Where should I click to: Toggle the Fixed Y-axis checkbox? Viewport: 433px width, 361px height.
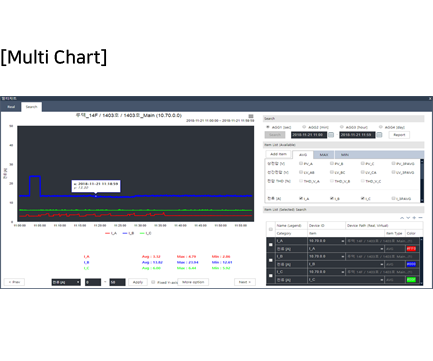pyautogui.click(x=153, y=282)
